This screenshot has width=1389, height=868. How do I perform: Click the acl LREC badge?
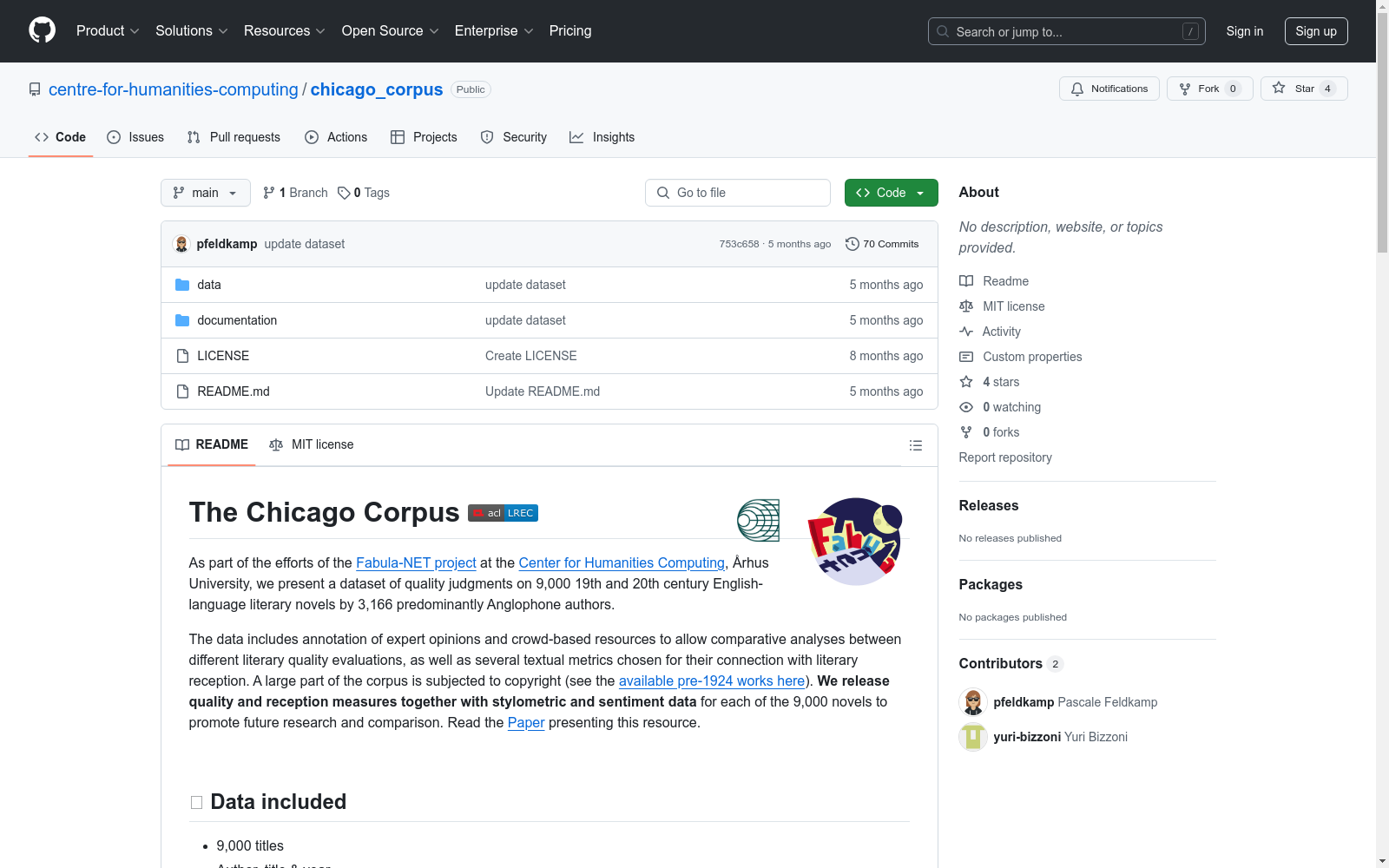(x=503, y=513)
